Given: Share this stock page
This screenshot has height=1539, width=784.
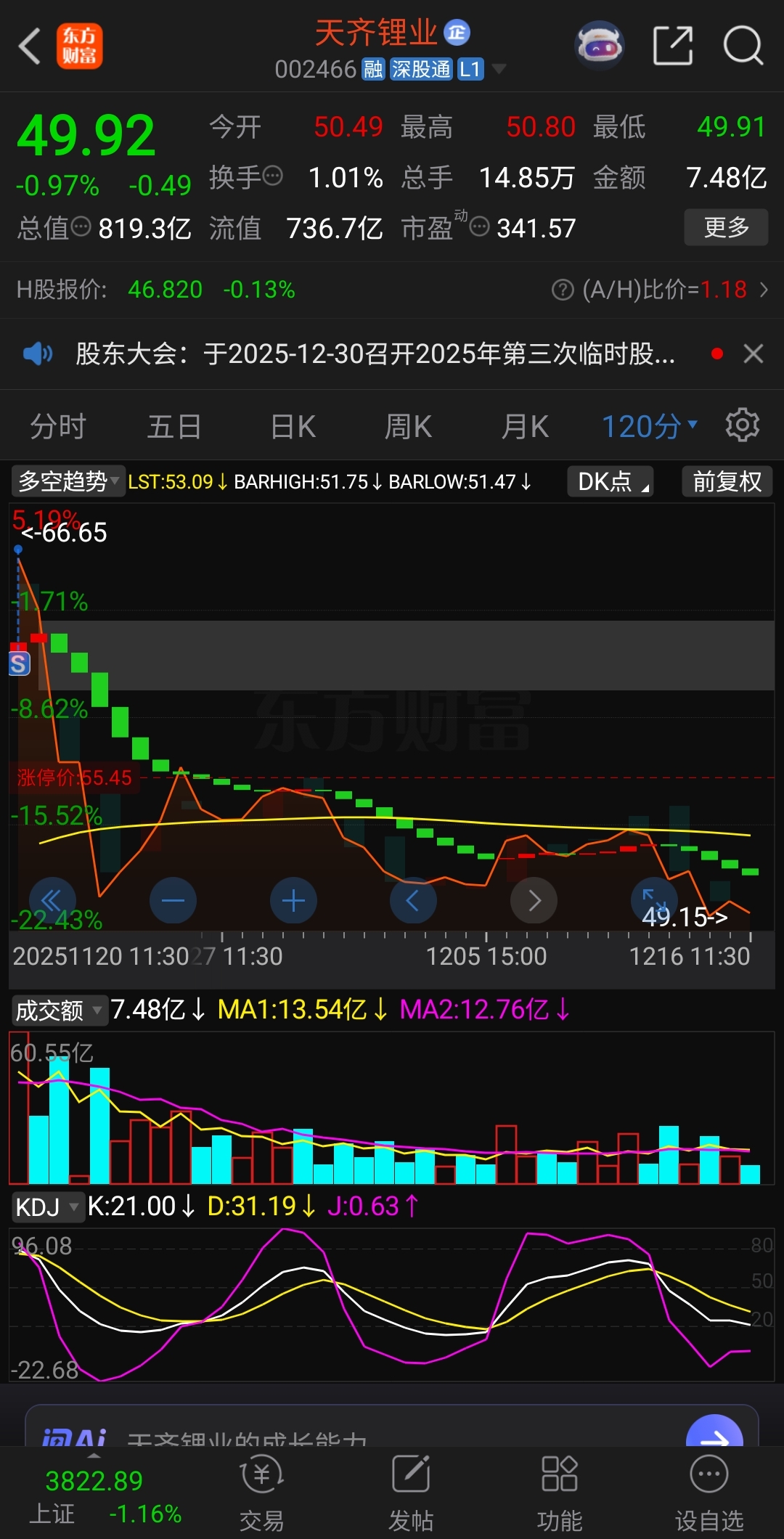Looking at the screenshot, I should 673,46.
